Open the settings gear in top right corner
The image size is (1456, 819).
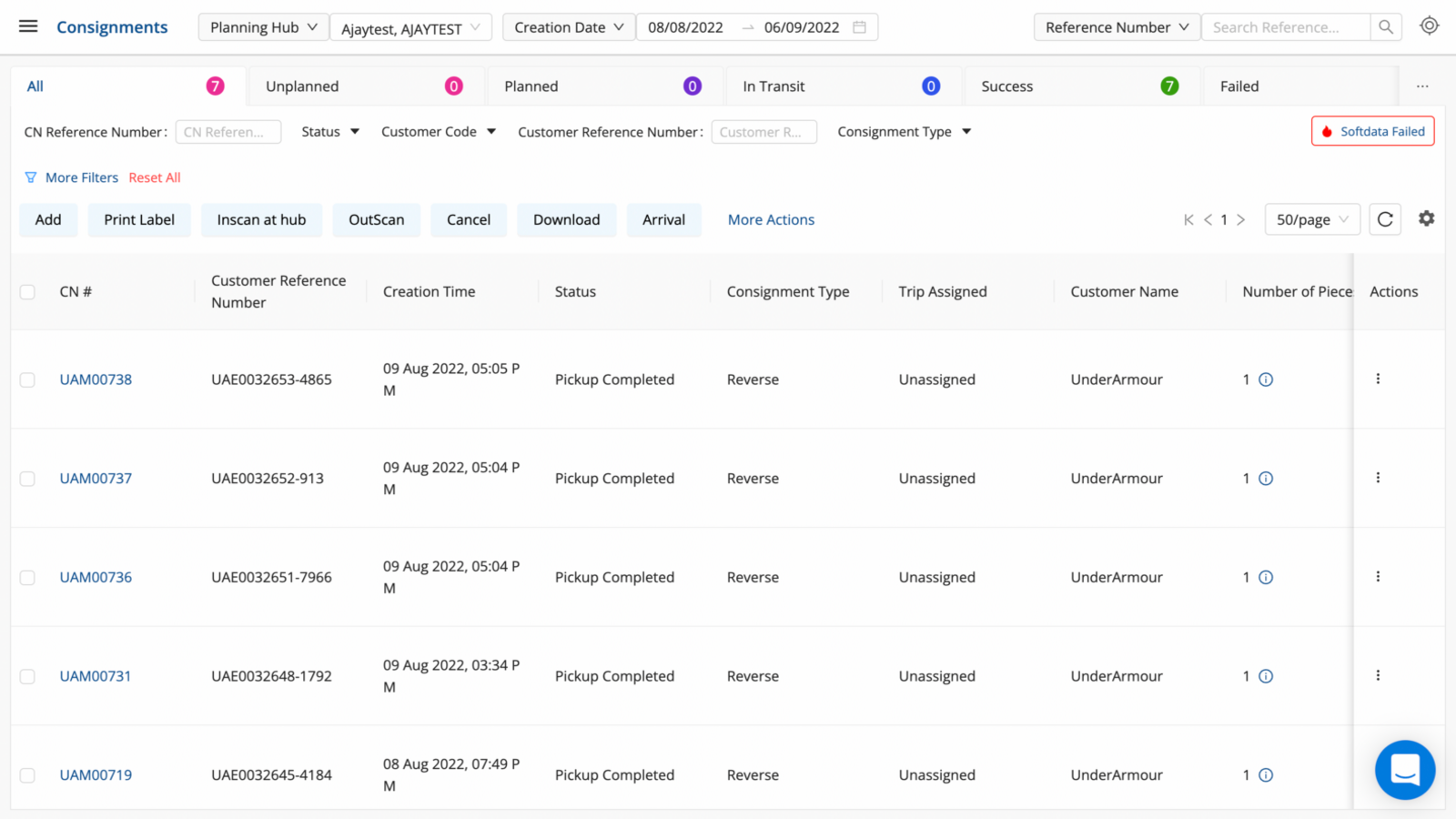pos(1428,25)
